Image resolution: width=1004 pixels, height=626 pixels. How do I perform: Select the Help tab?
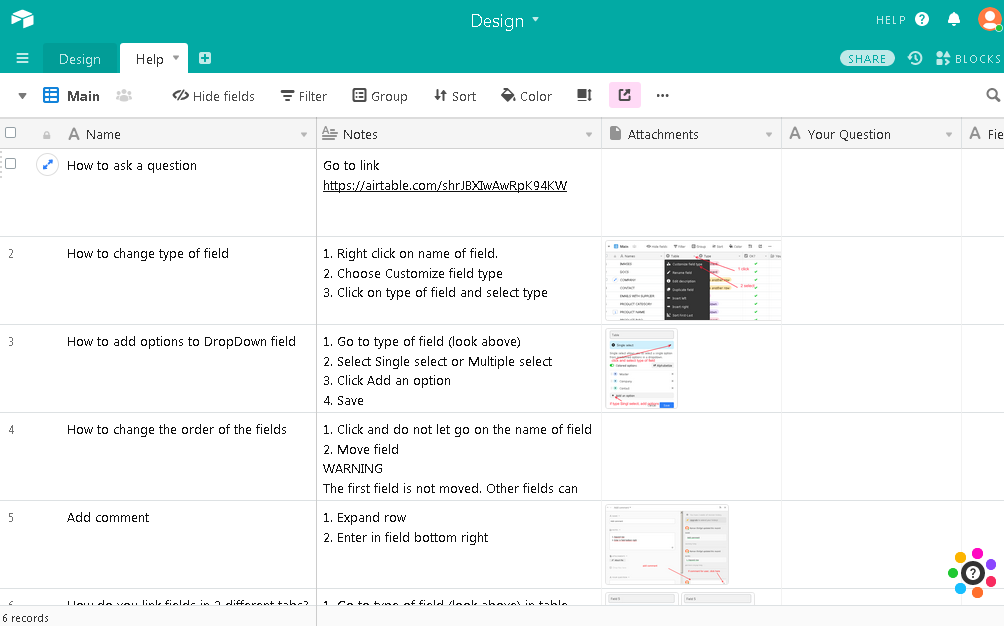tap(148, 58)
